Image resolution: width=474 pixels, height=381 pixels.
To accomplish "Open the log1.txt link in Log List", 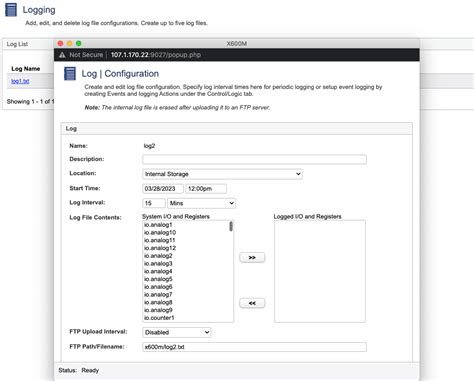I will [x=20, y=81].
